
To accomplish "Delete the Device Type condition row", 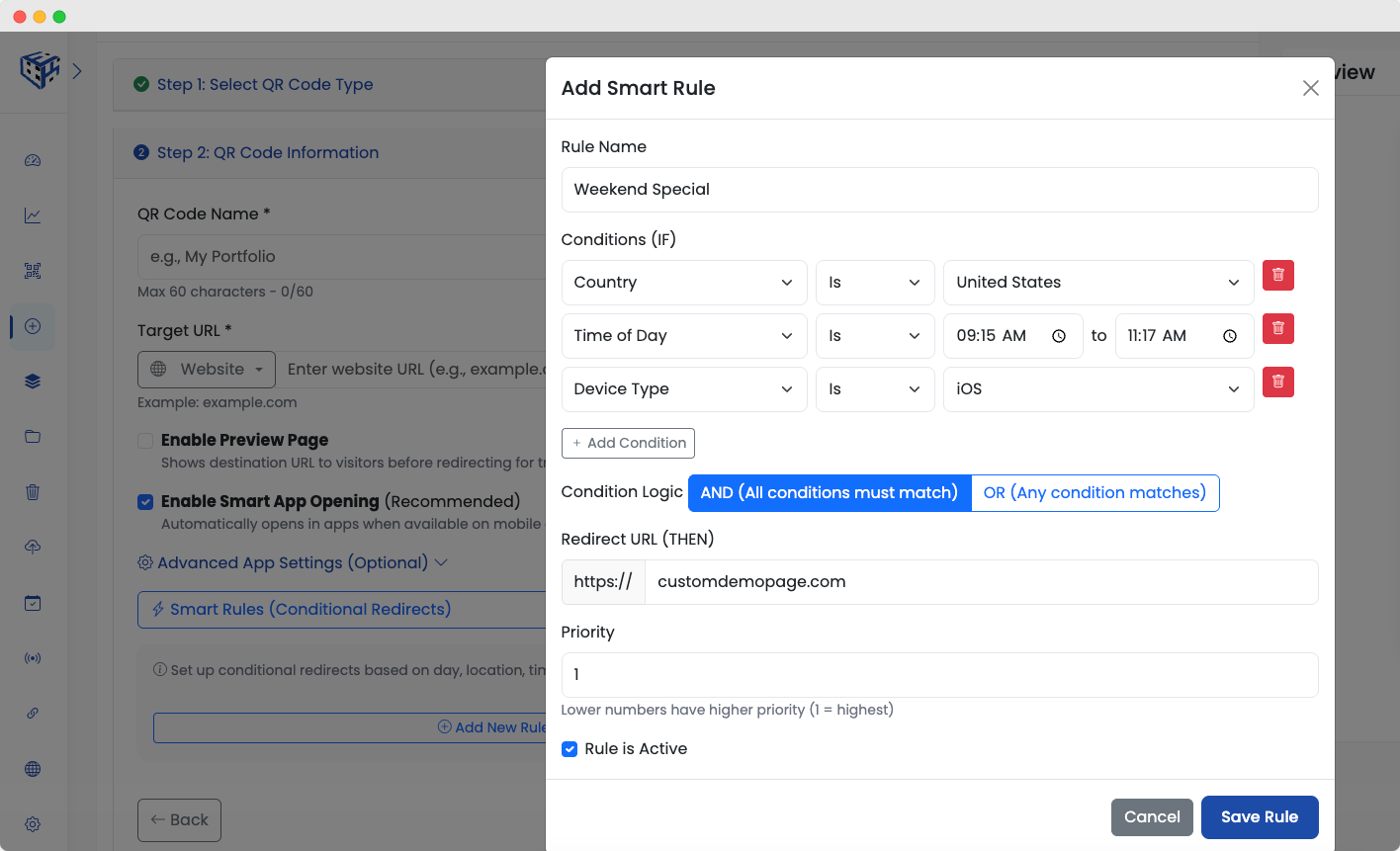I will pyautogui.click(x=1277, y=382).
